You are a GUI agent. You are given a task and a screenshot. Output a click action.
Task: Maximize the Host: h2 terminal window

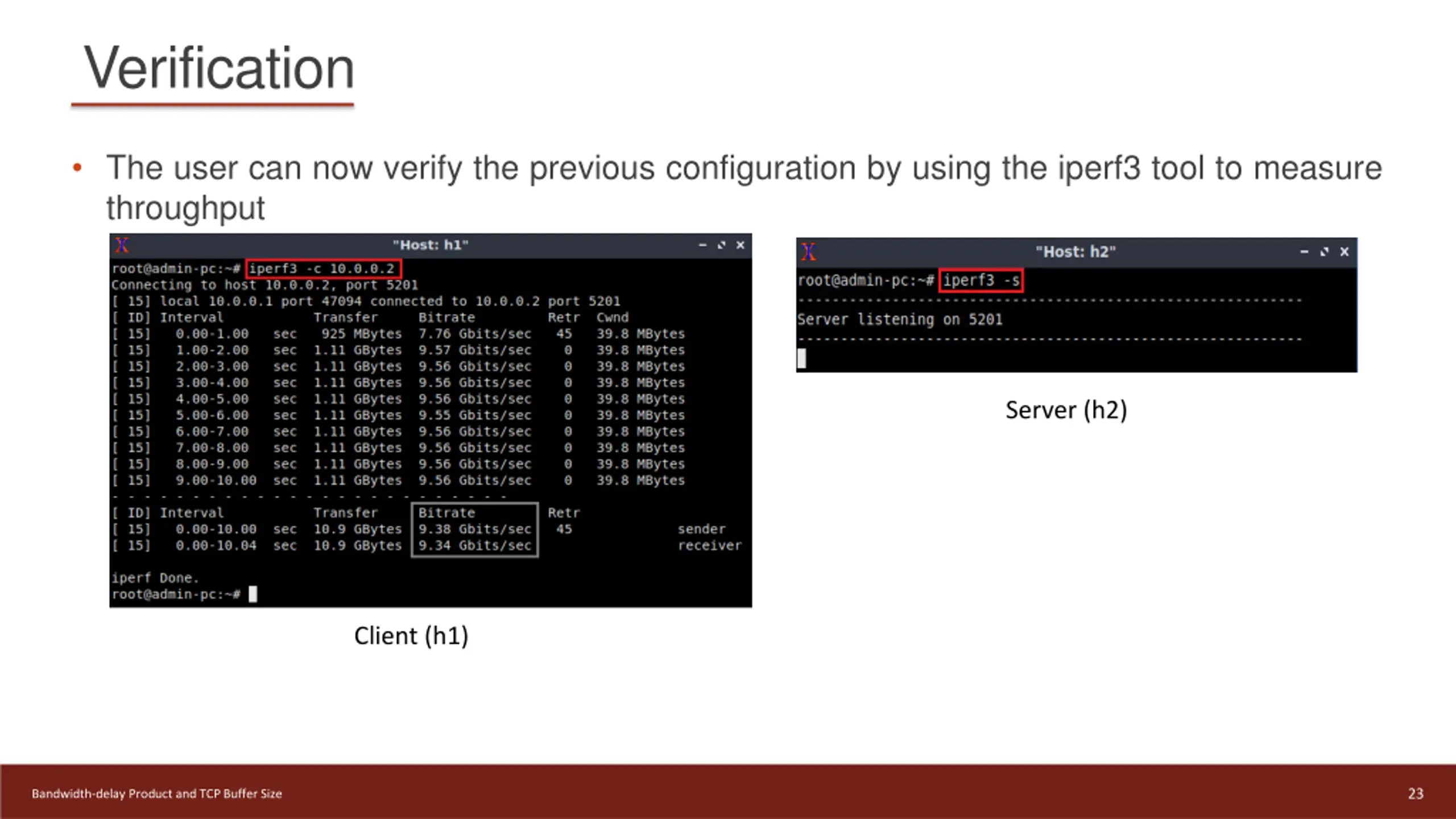[1324, 251]
